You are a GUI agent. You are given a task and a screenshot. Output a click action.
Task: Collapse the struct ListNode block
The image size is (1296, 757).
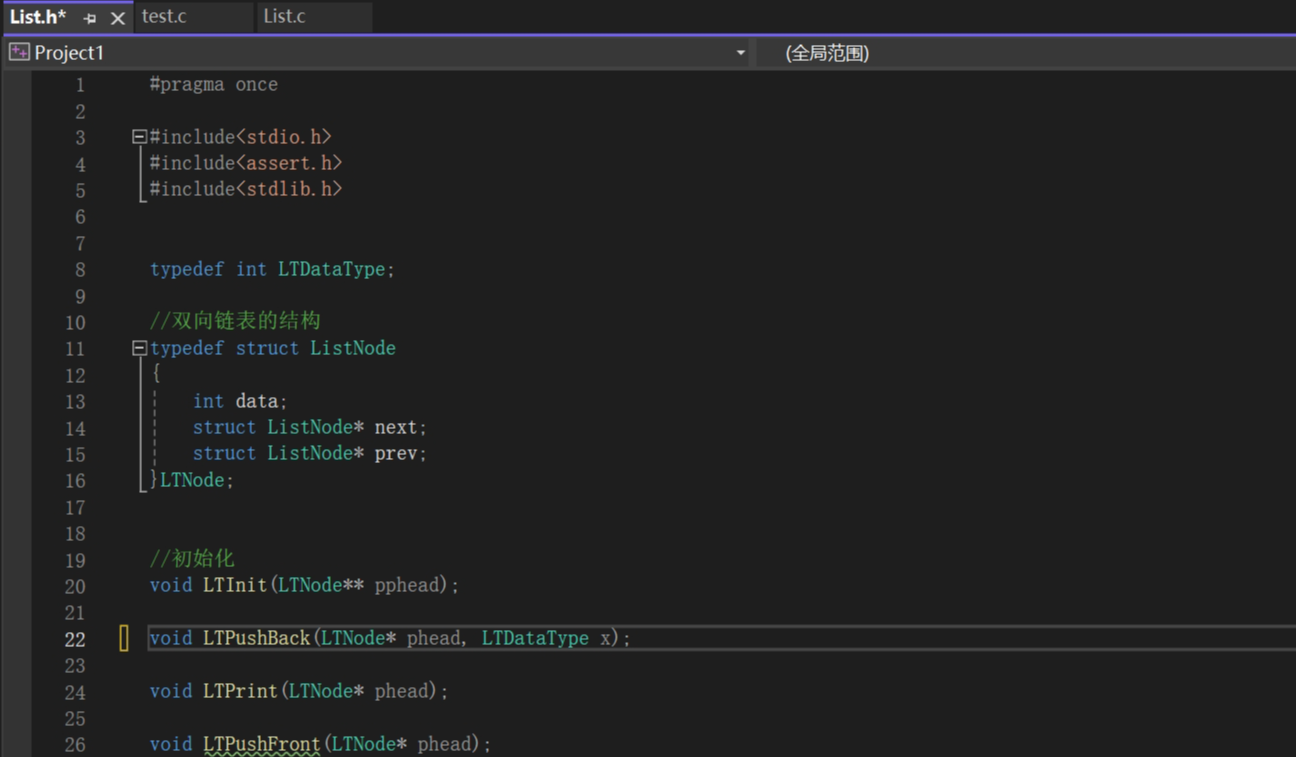(x=139, y=348)
